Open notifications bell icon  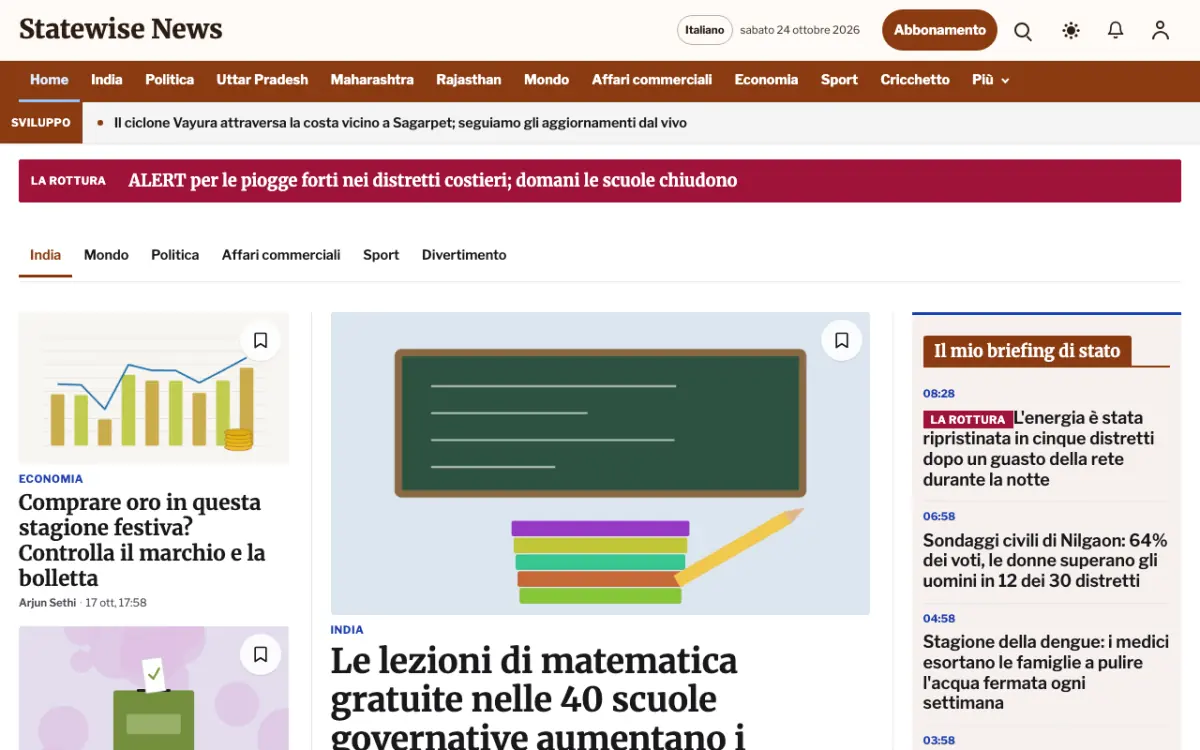[x=1116, y=30]
